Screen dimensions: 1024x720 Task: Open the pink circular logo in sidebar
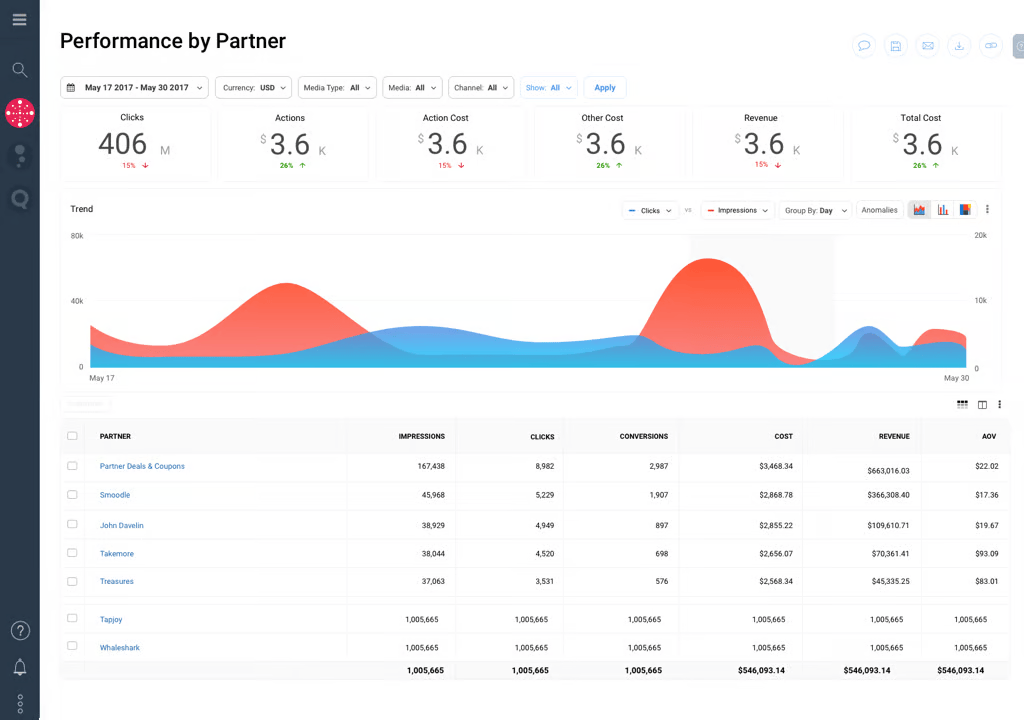click(20, 113)
